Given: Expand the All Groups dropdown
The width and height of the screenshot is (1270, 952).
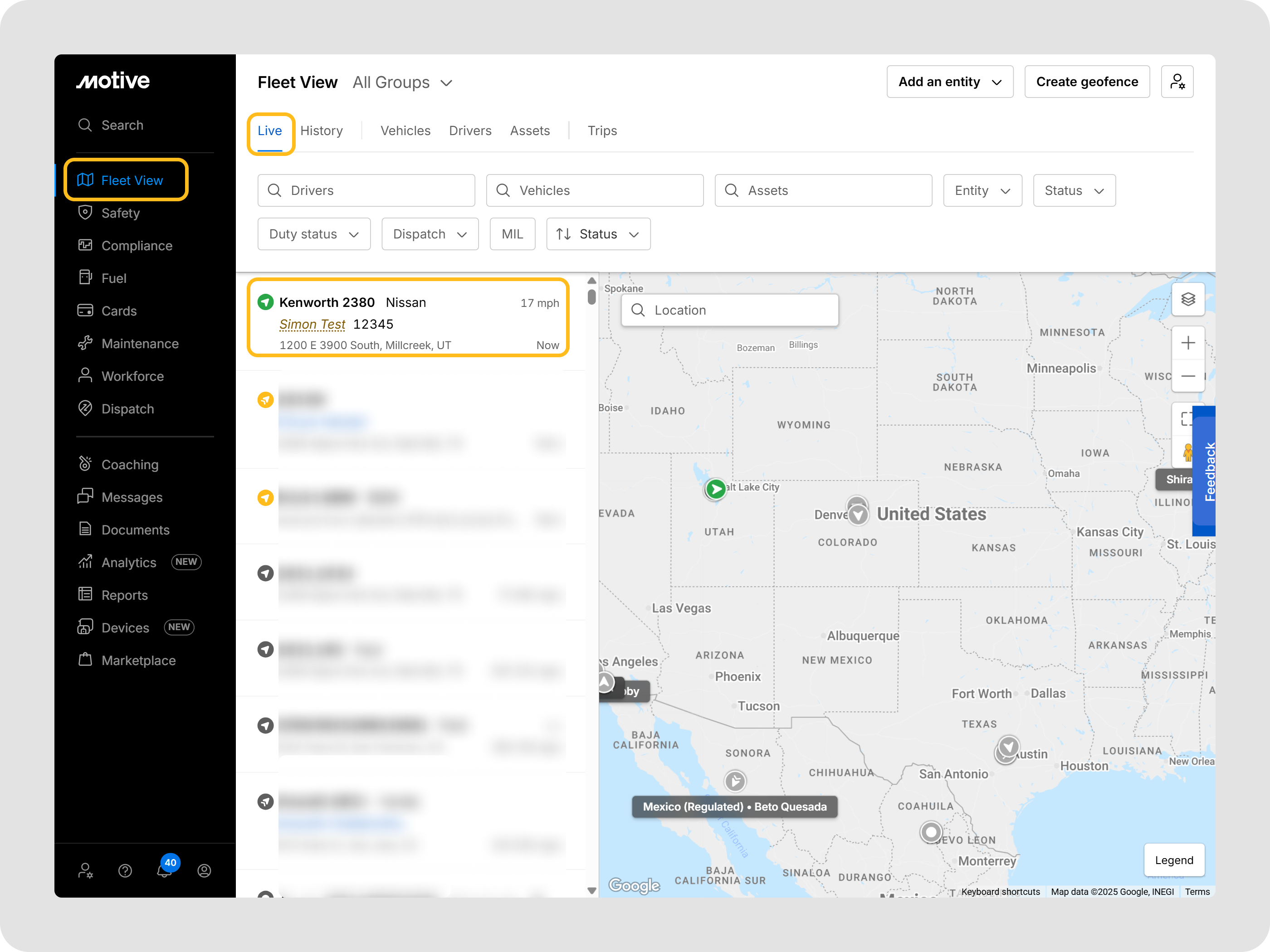Looking at the screenshot, I should click(402, 83).
